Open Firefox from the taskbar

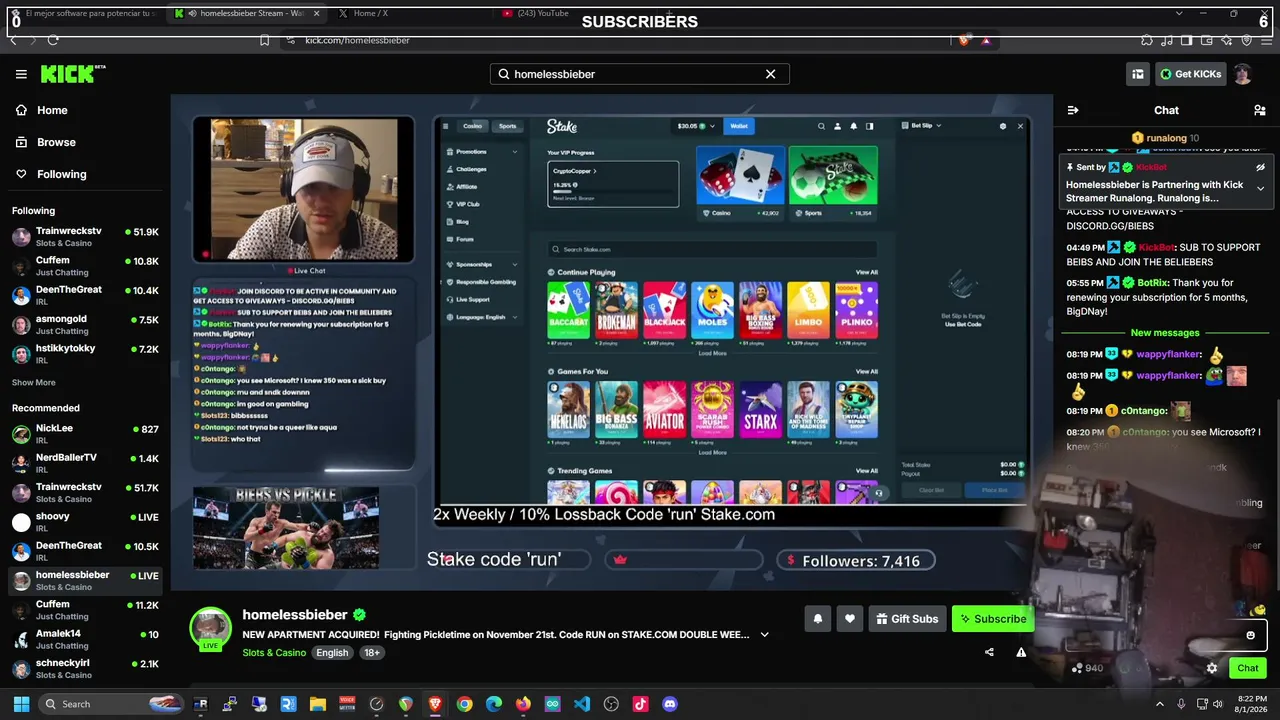coord(523,704)
